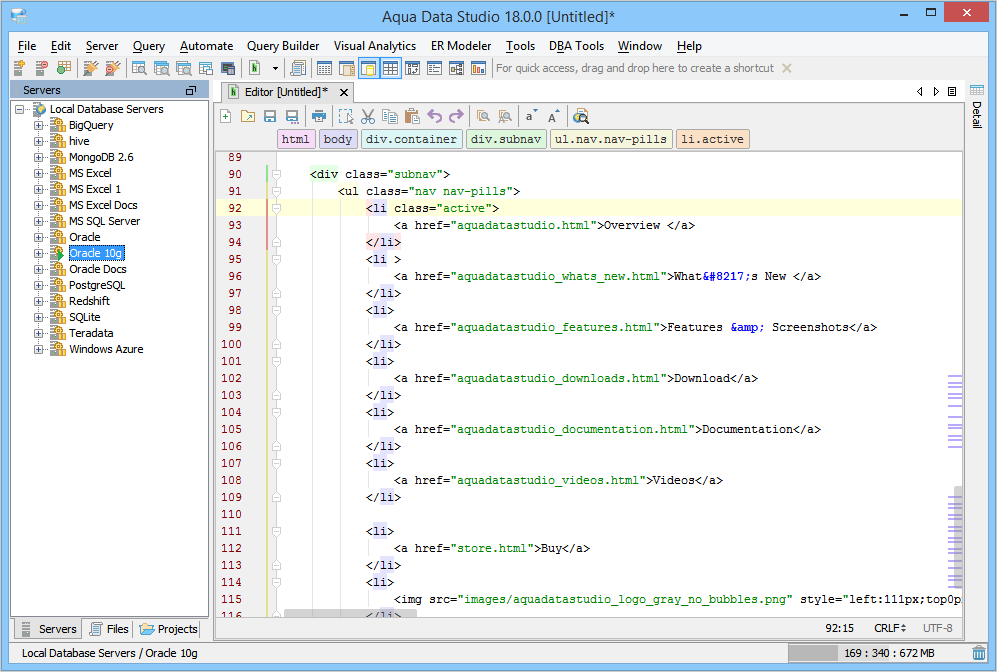Image resolution: width=997 pixels, height=672 pixels.
Task: Convert the selection to lowercase
Action: point(531,116)
